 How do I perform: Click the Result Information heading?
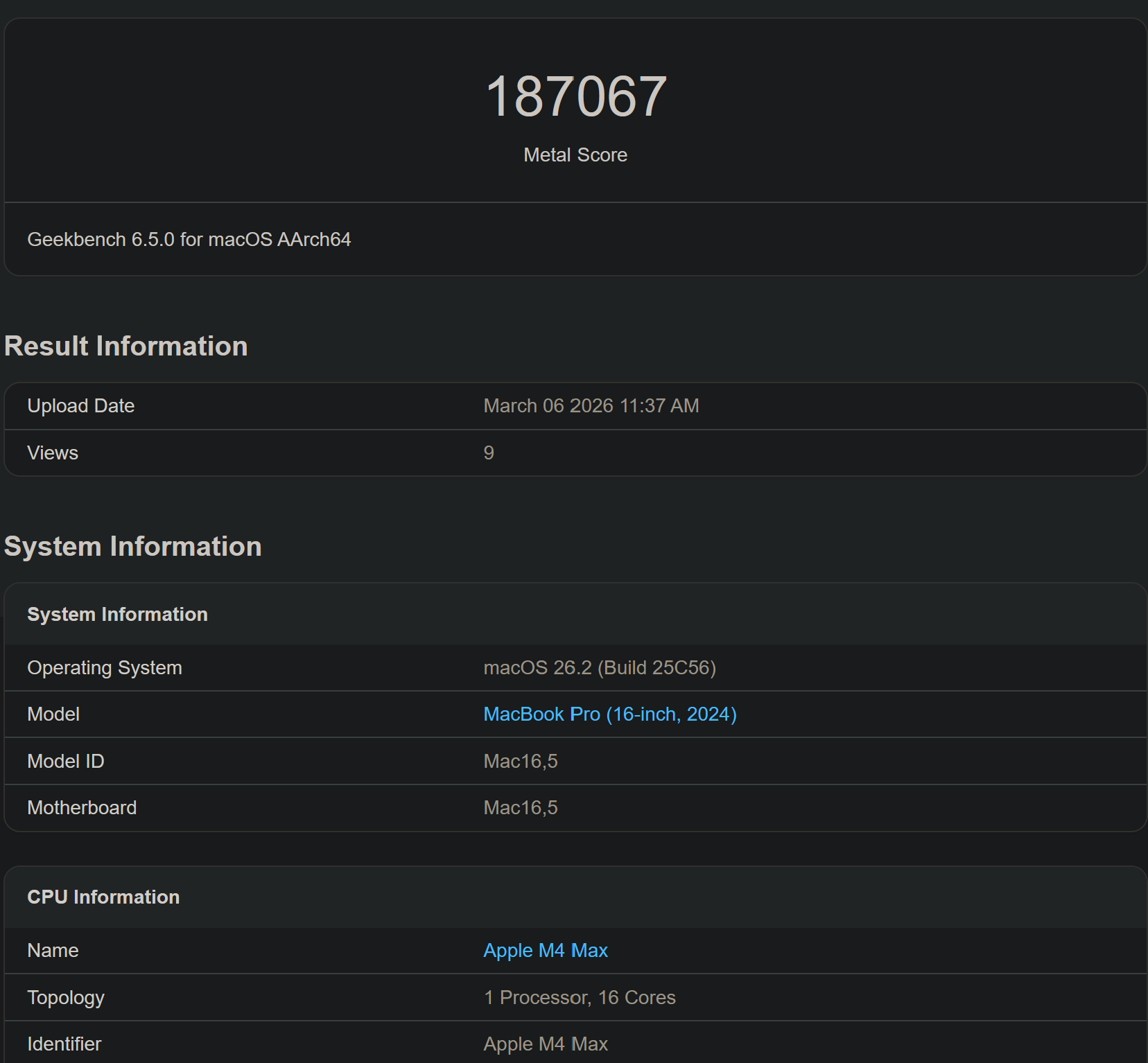(125, 346)
